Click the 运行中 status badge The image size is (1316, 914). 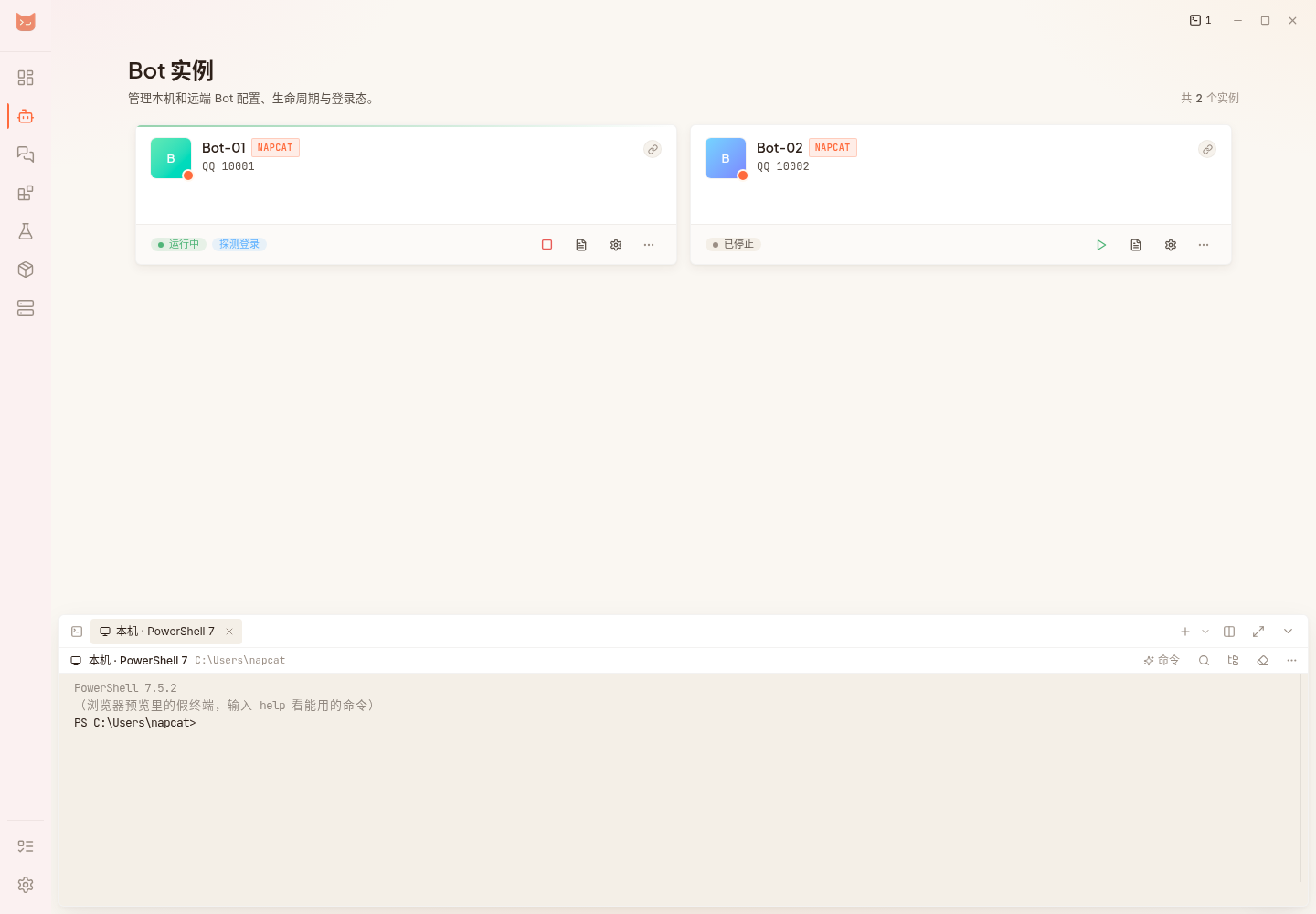tap(178, 244)
